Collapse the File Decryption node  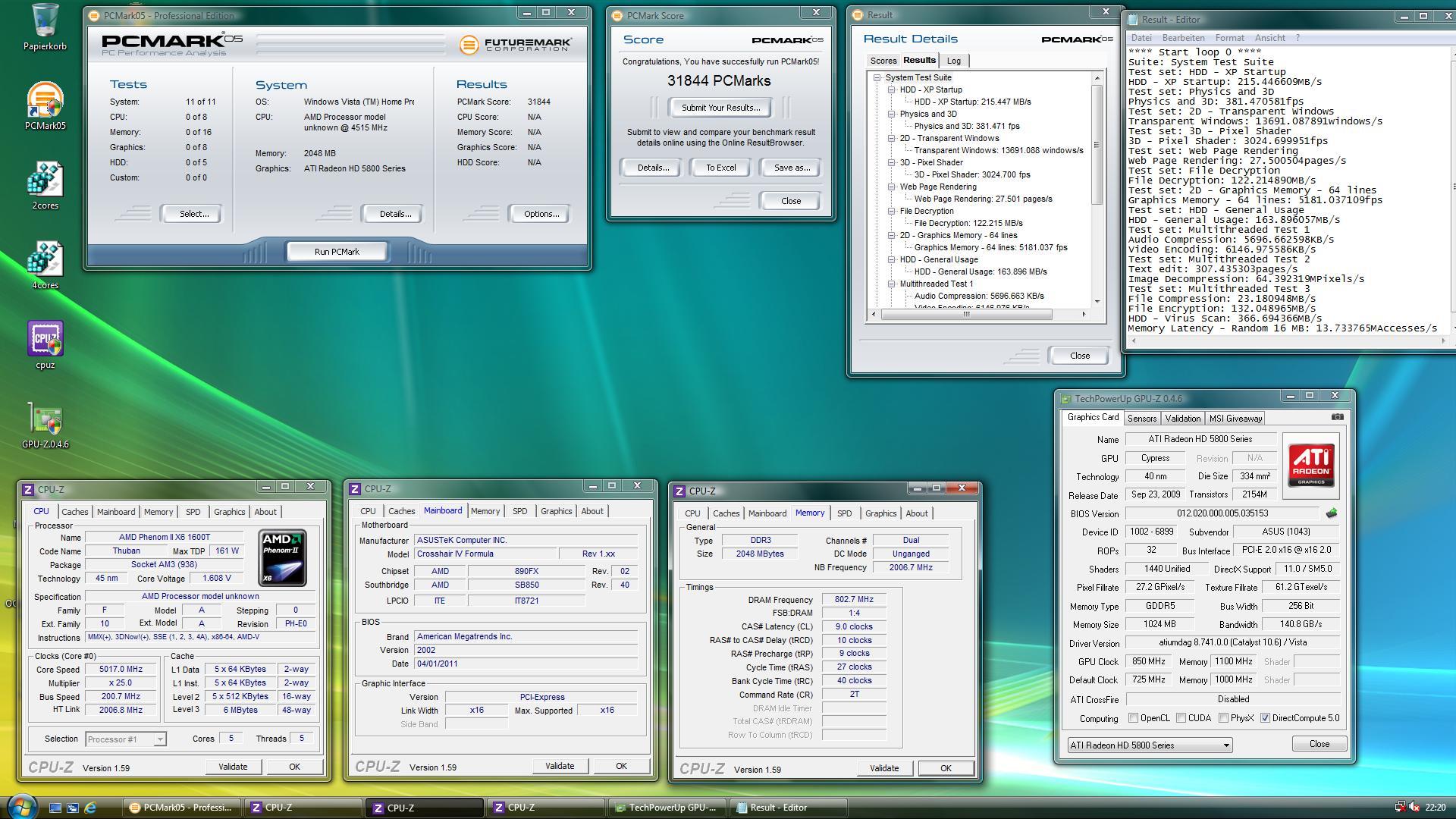click(x=892, y=211)
